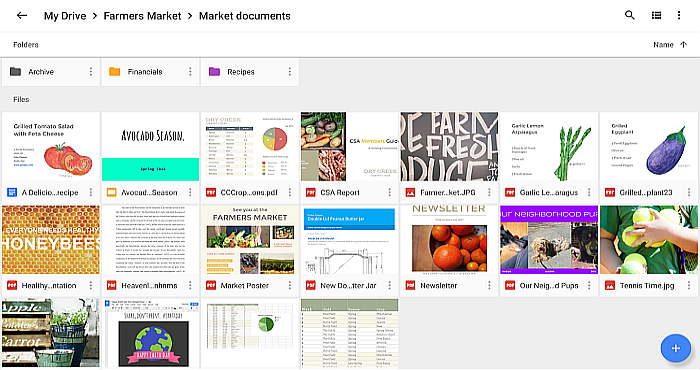Open options for Tennis Time.jpg

(x=689, y=285)
